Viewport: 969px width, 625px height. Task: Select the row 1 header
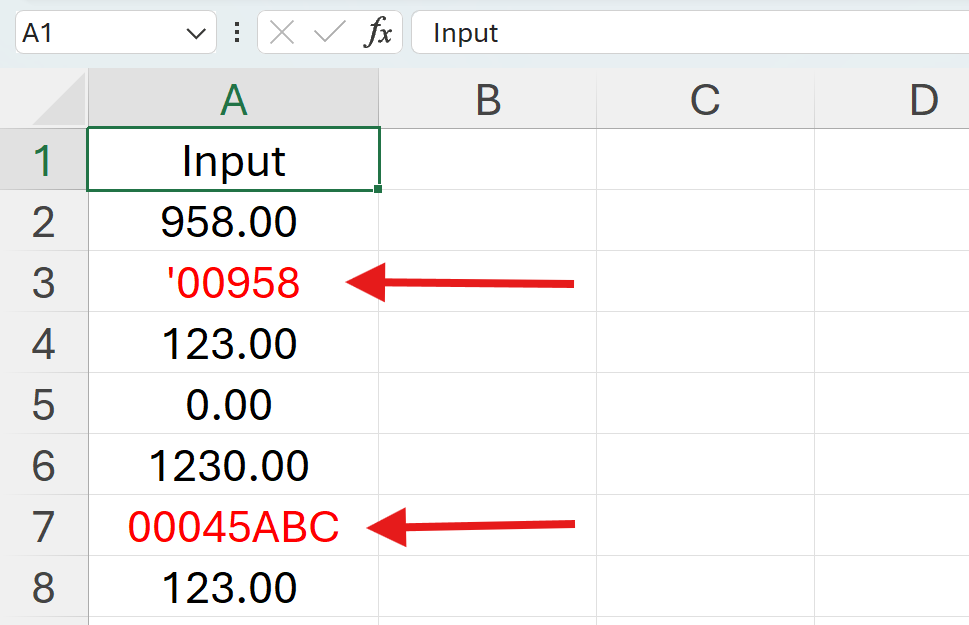43,160
